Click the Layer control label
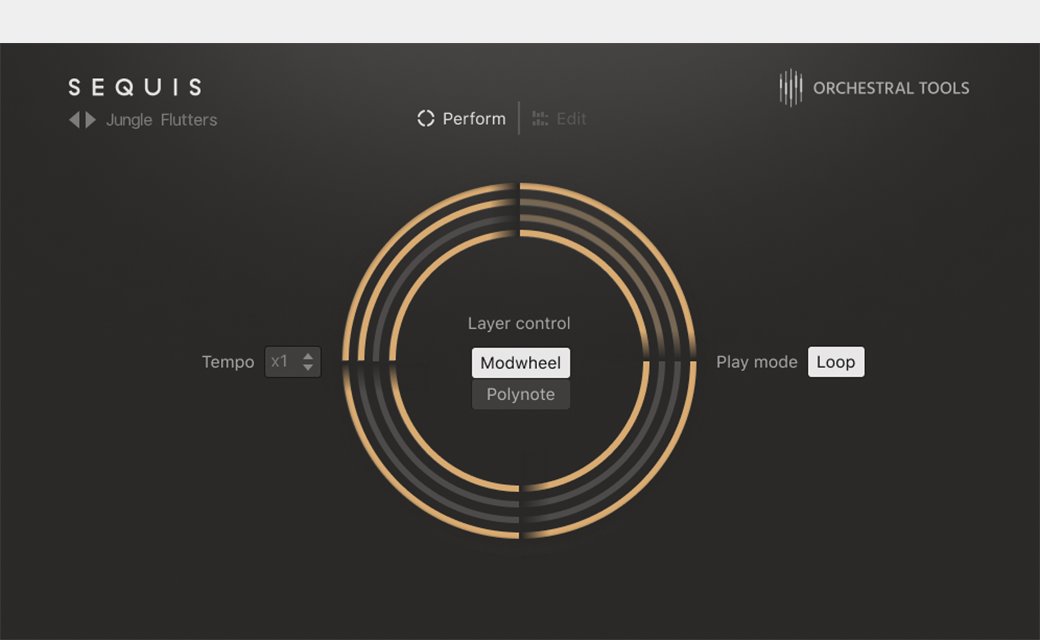The image size is (1040, 640). point(519,323)
